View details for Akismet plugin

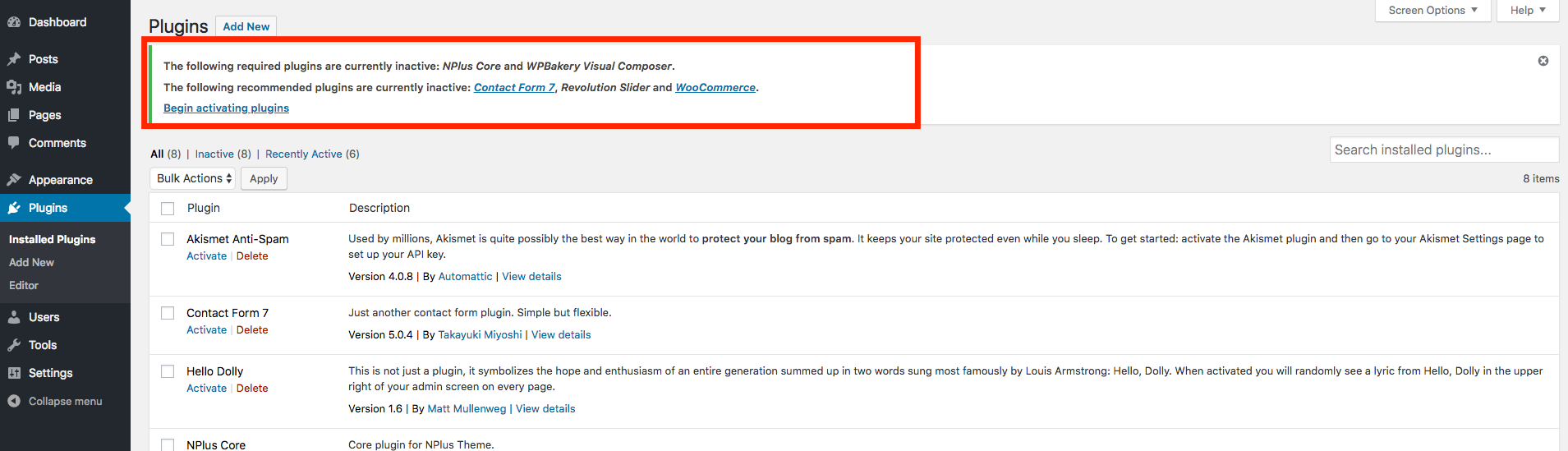532,276
